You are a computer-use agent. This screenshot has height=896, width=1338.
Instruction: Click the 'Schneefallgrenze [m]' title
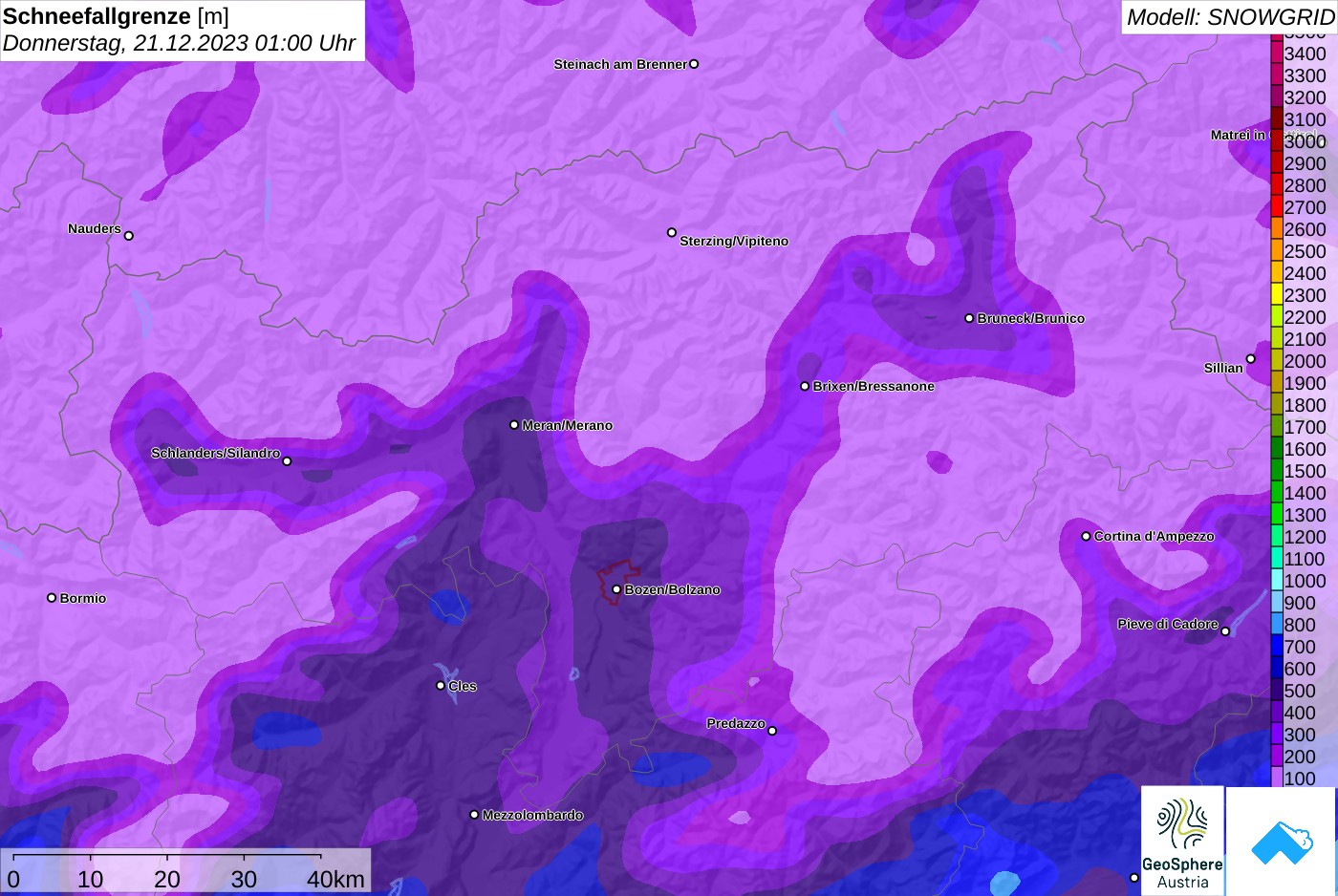pos(116,16)
